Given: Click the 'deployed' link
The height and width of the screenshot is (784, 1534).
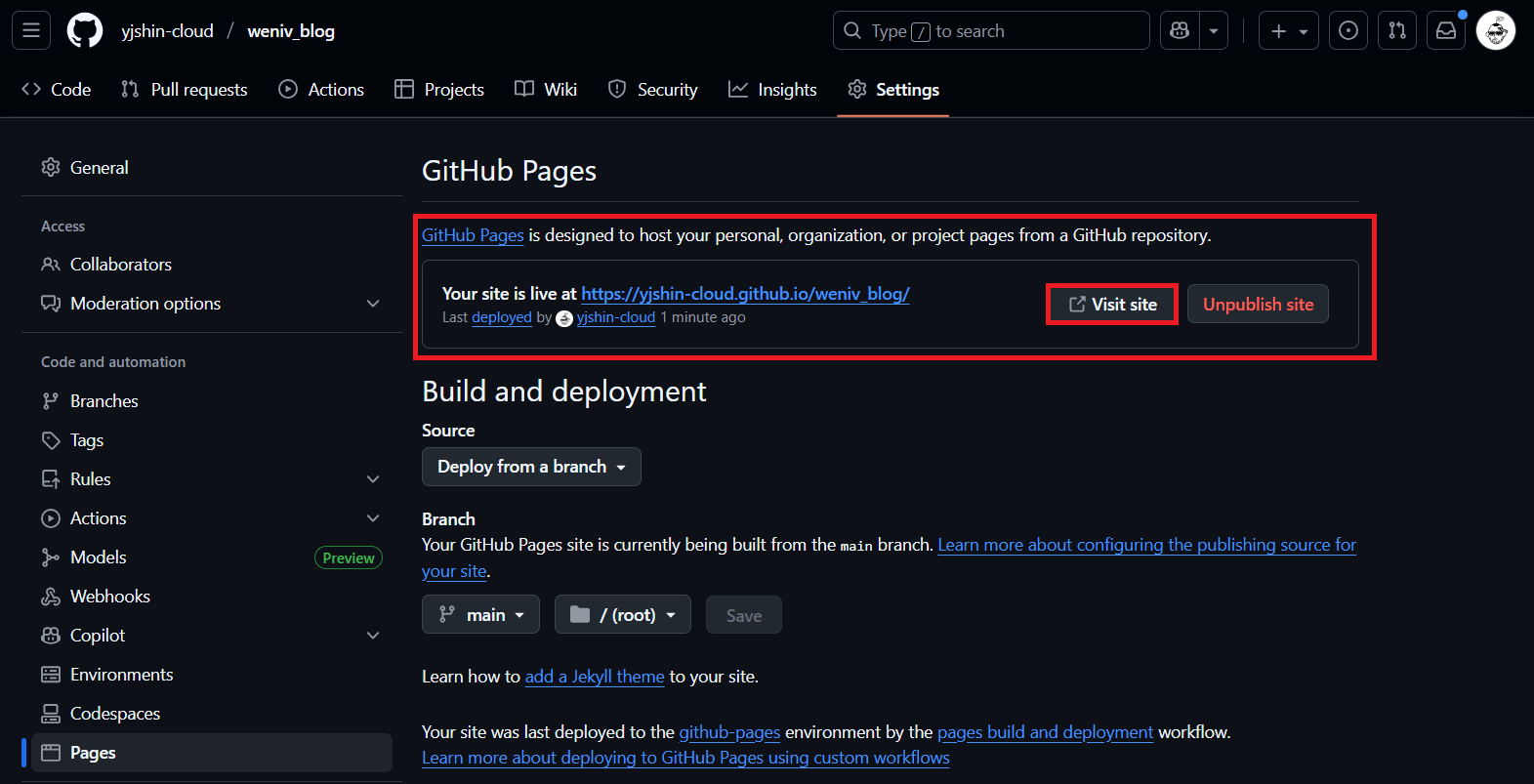Looking at the screenshot, I should pos(502,317).
